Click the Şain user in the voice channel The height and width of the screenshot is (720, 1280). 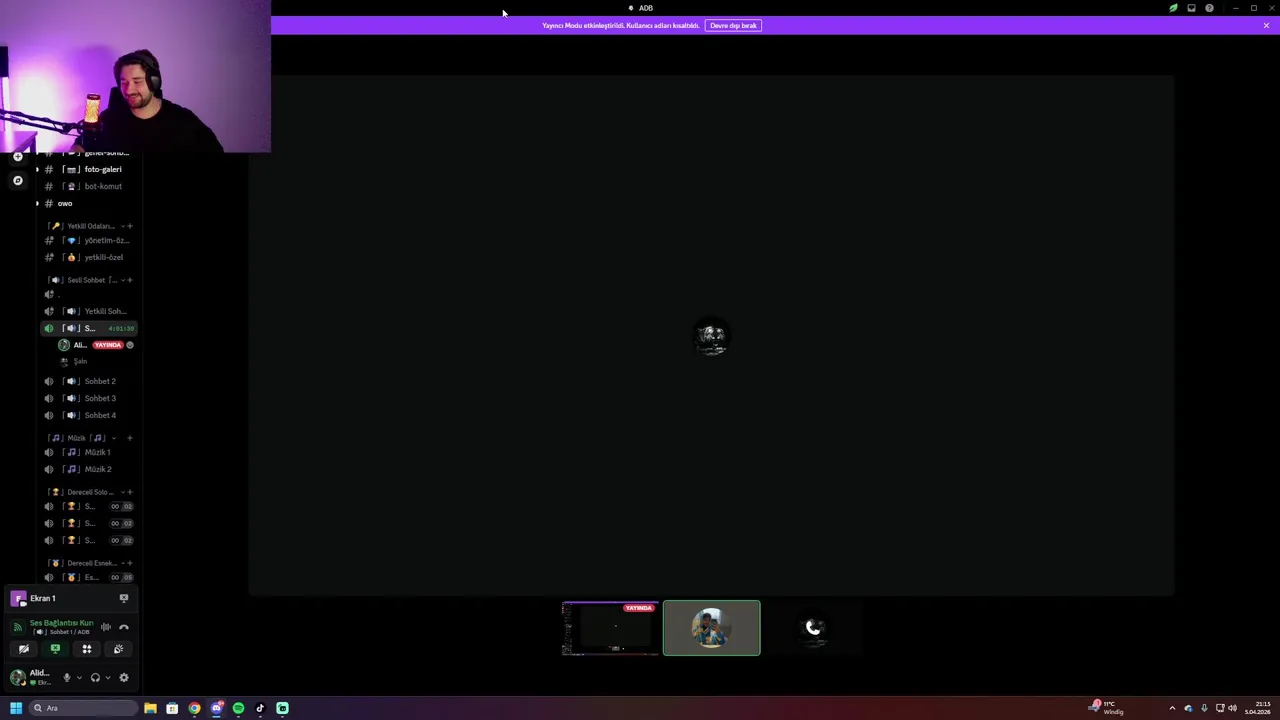[80, 361]
